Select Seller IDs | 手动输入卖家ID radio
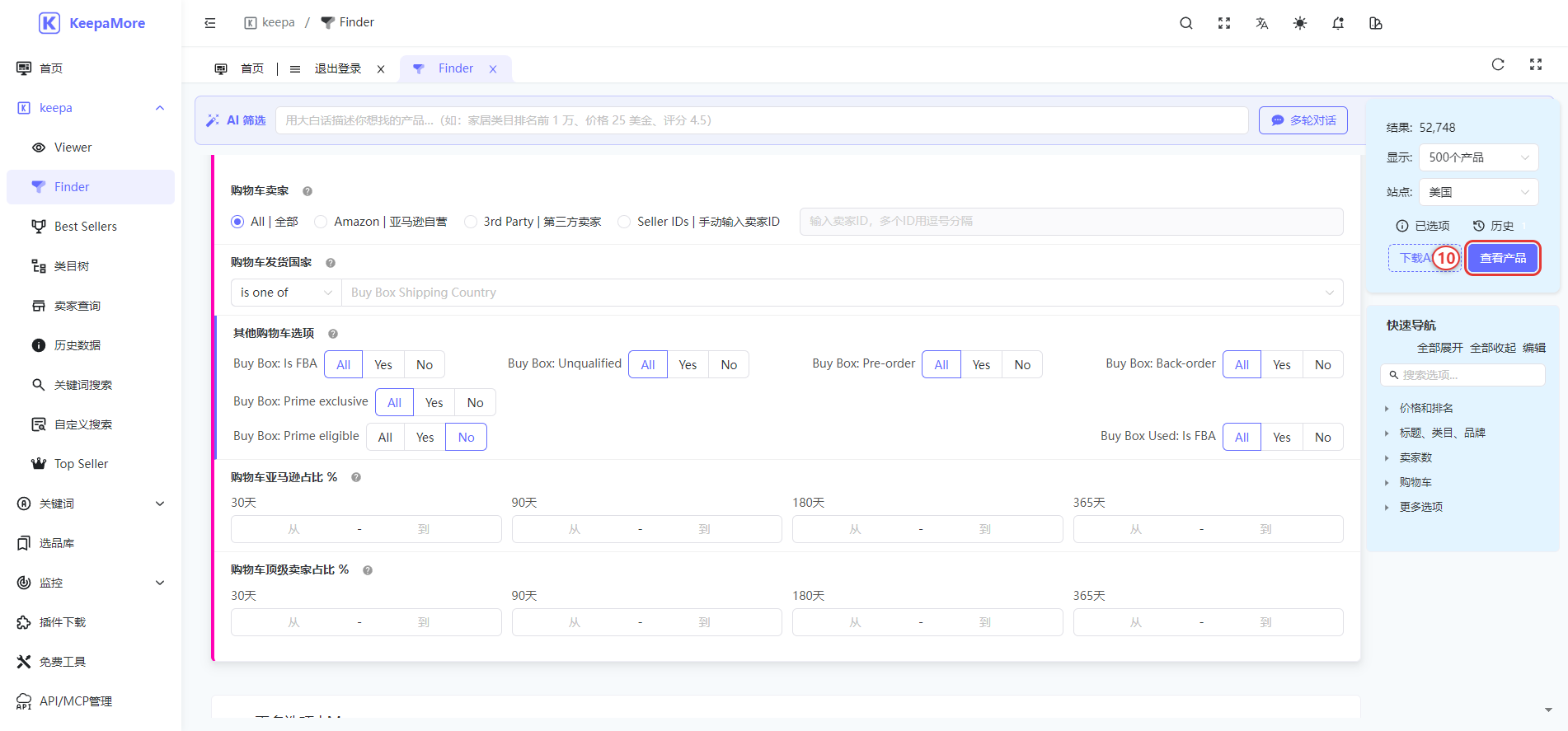1568x731 pixels. [624, 222]
